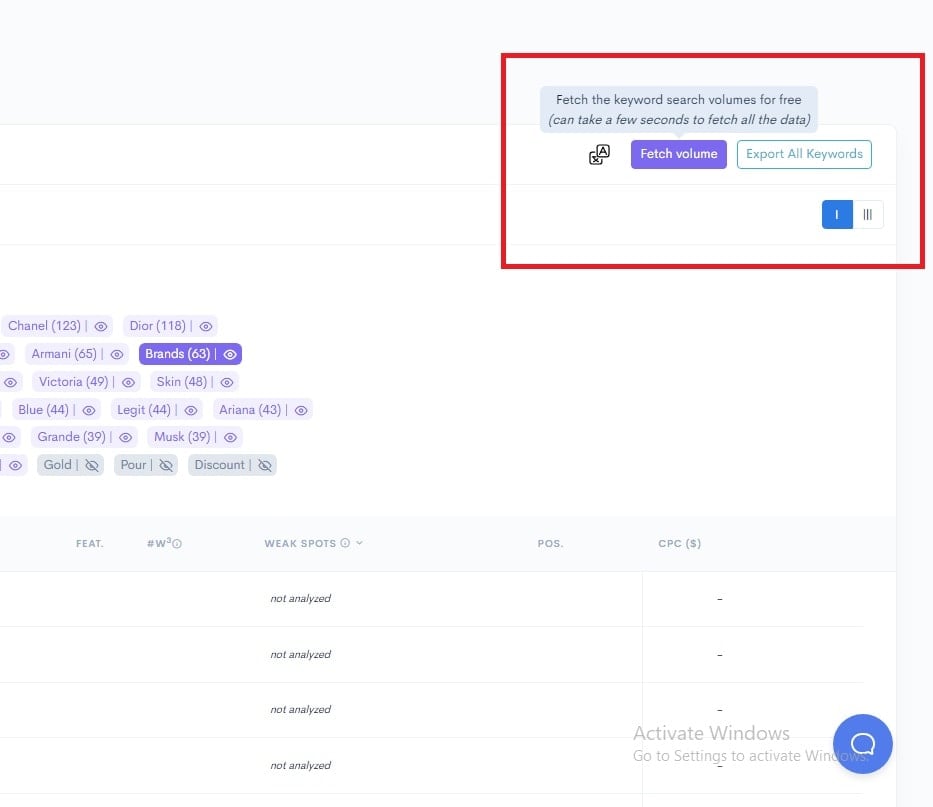This screenshot has height=807, width=933.
Task: Open the Weak Spots sort dropdown
Action: [359, 543]
